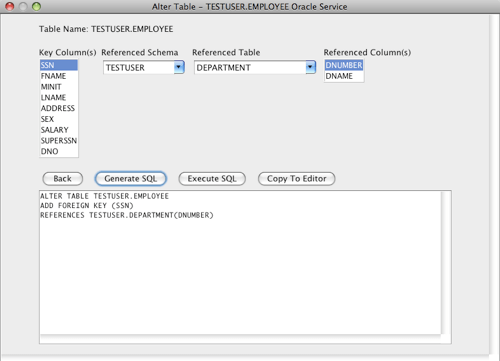
Task: Select SSN in Key Column list
Action: 59,65
